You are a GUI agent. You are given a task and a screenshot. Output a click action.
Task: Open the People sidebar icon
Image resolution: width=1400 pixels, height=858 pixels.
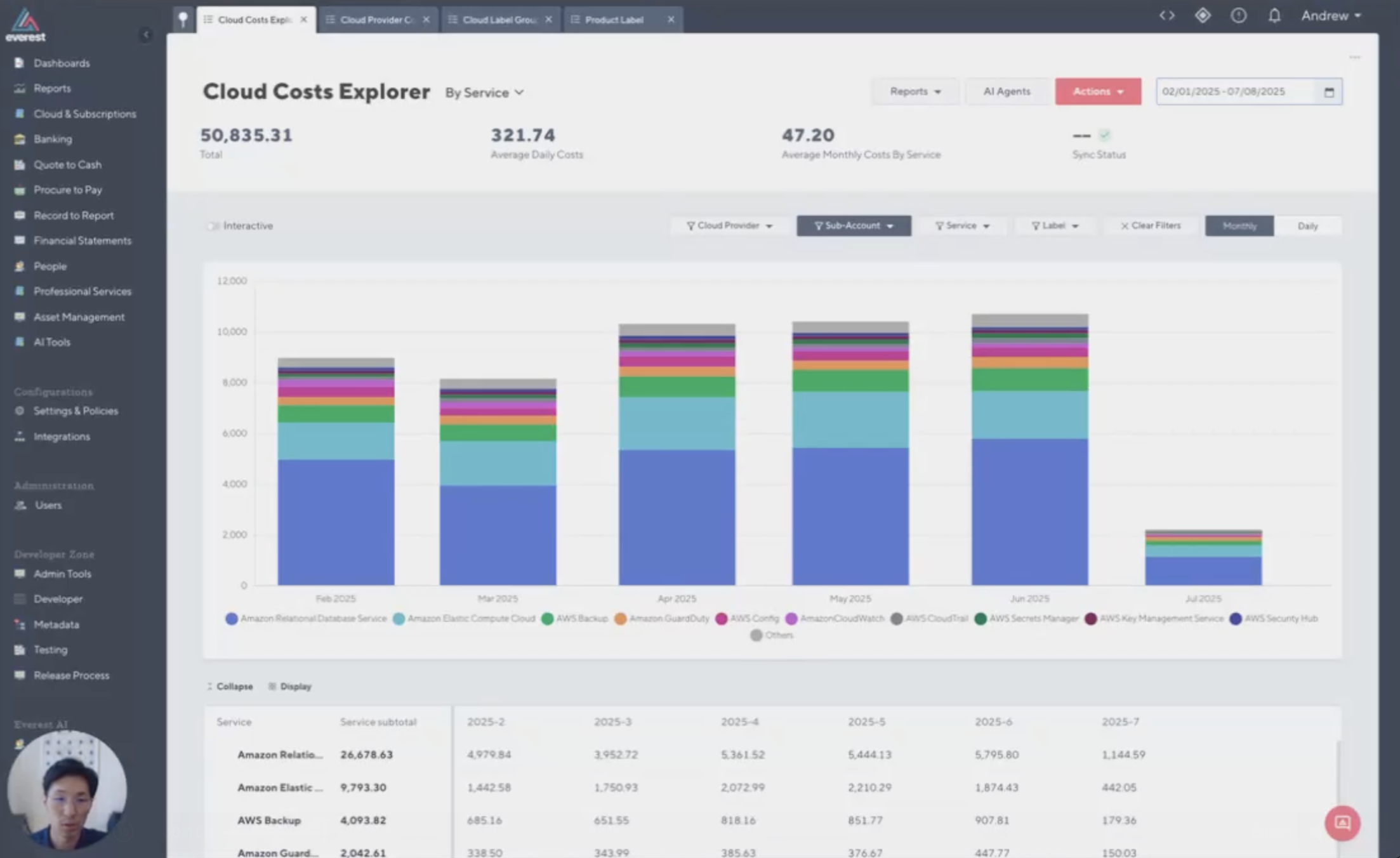(x=20, y=266)
